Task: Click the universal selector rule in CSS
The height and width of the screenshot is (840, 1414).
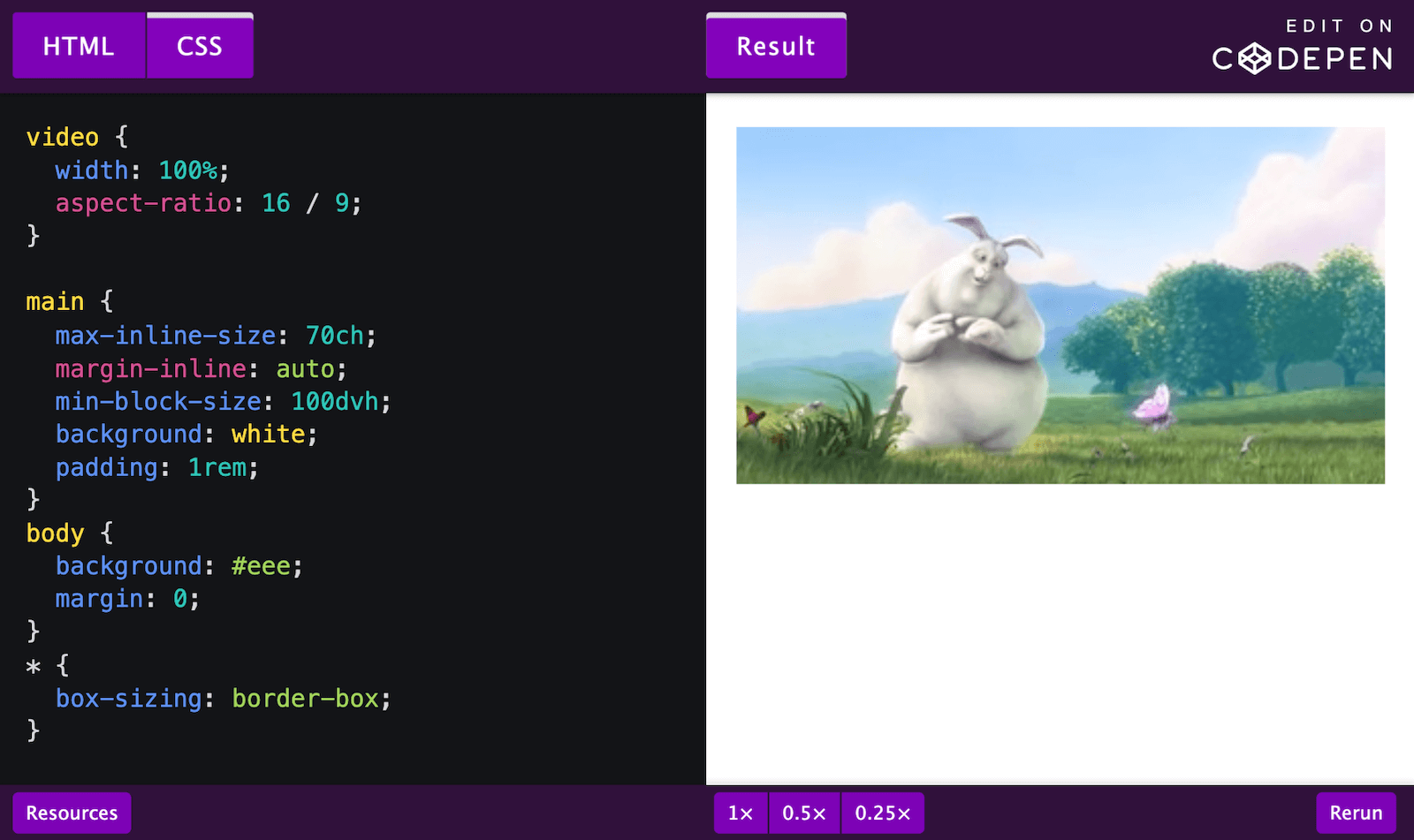Action: (x=34, y=664)
